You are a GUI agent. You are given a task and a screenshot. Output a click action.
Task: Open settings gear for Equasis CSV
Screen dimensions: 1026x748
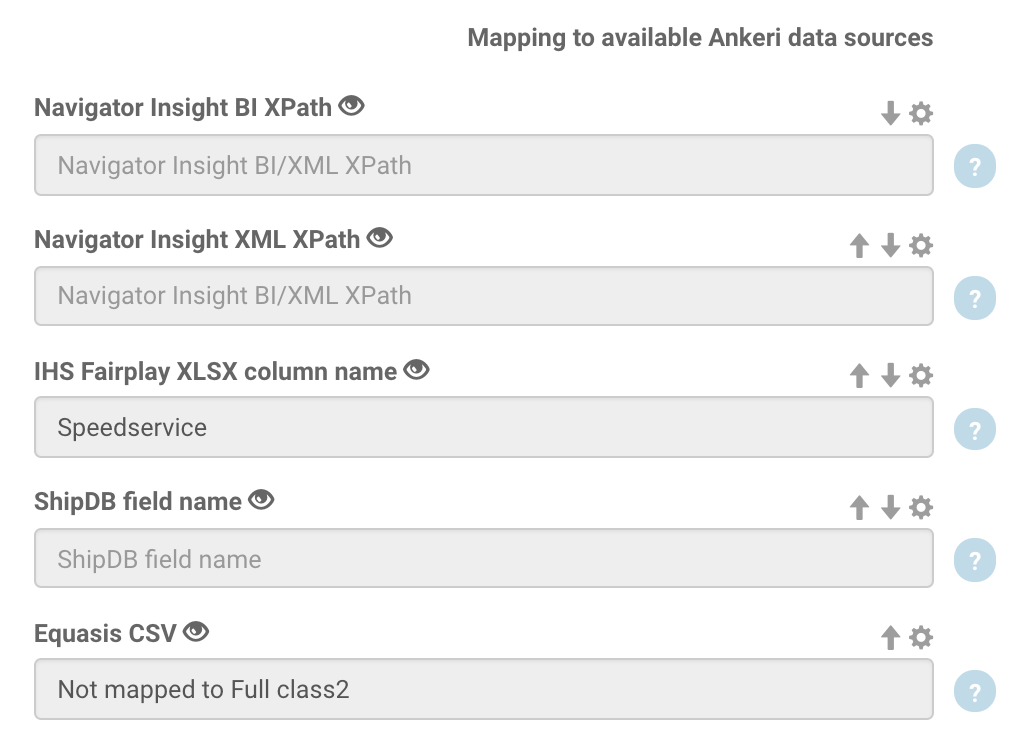(920, 636)
